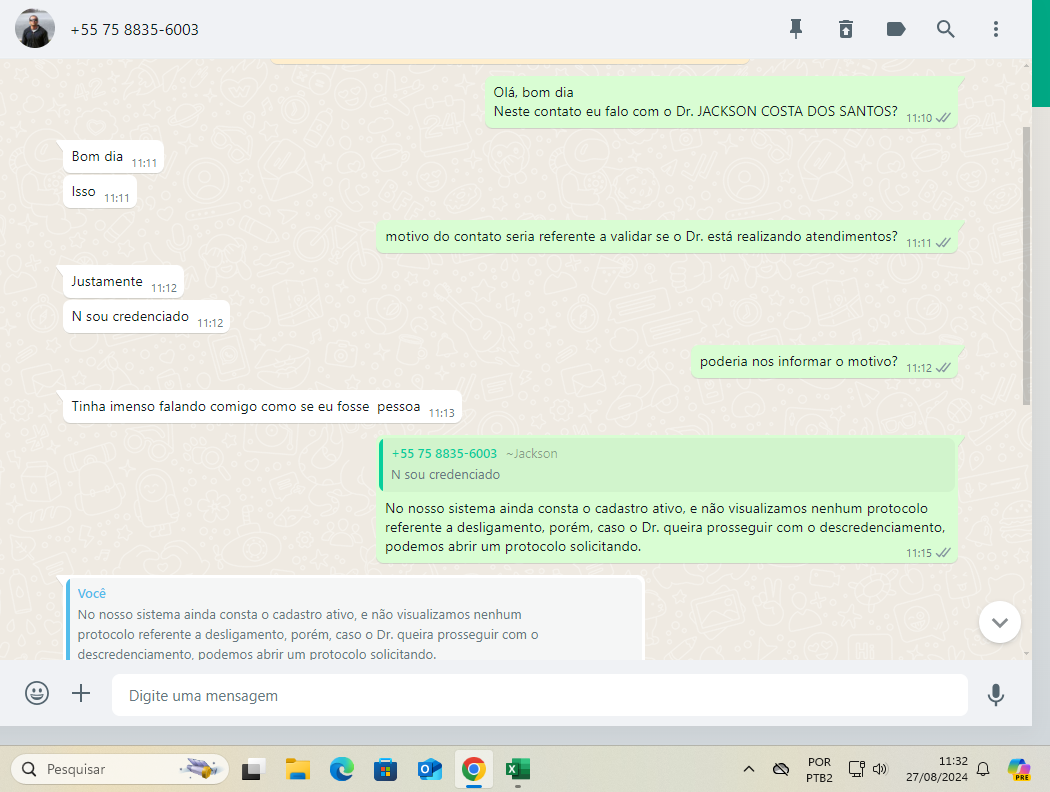The height and width of the screenshot is (792, 1050).
Task: Change input language POR PTB2
Action: [x=819, y=770]
